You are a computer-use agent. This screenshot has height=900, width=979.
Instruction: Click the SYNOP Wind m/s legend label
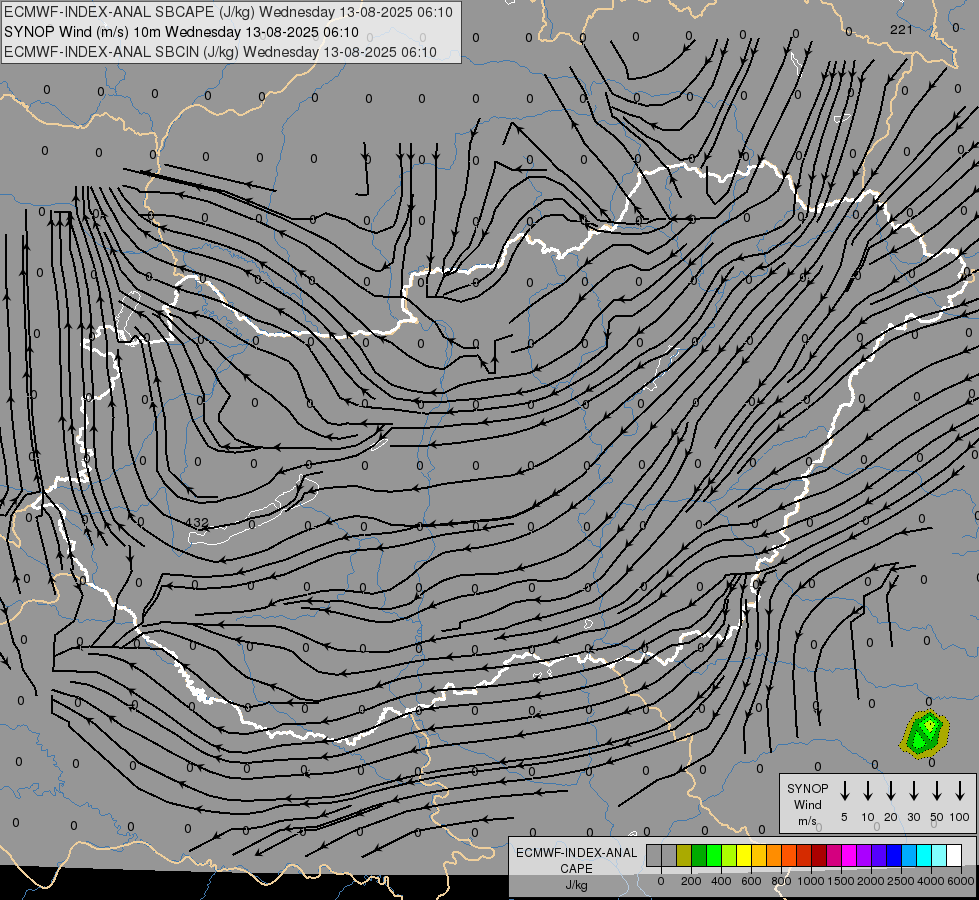click(x=807, y=804)
